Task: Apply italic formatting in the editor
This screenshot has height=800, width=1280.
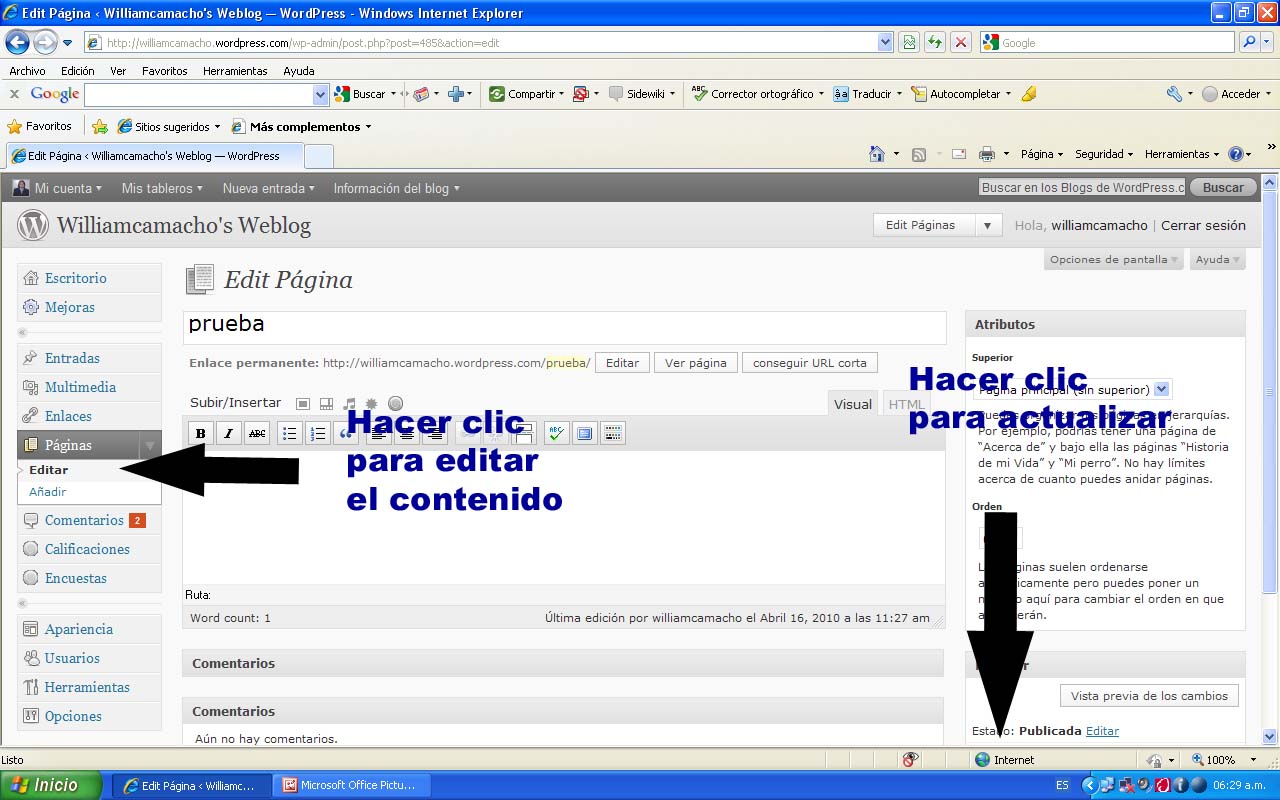Action: (x=228, y=433)
